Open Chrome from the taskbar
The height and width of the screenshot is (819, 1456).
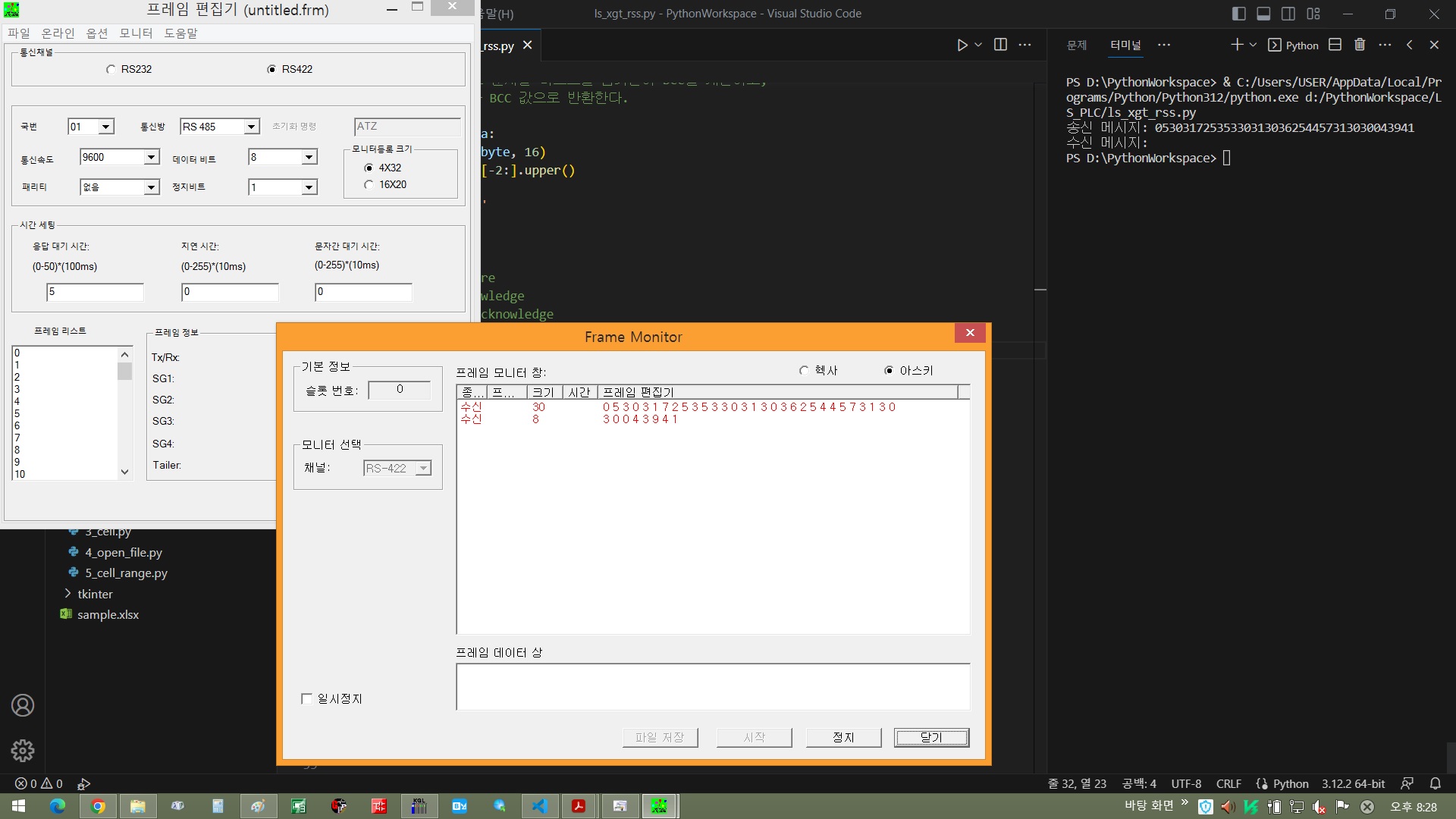98,806
